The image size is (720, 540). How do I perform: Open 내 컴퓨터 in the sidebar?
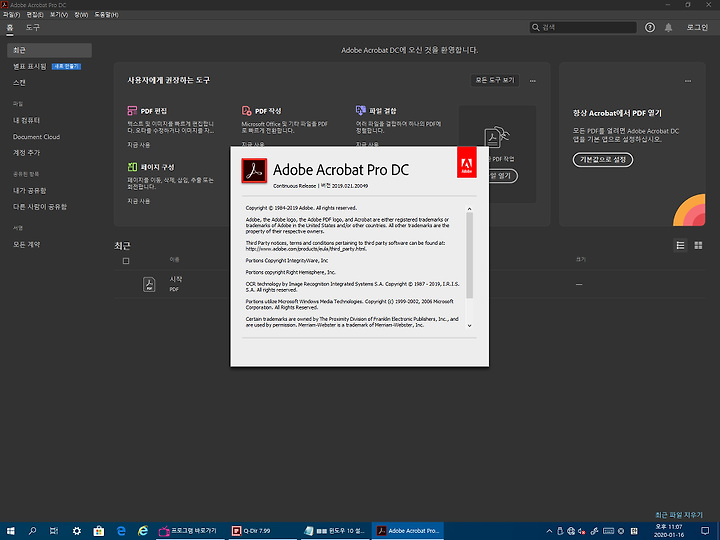coord(26,120)
